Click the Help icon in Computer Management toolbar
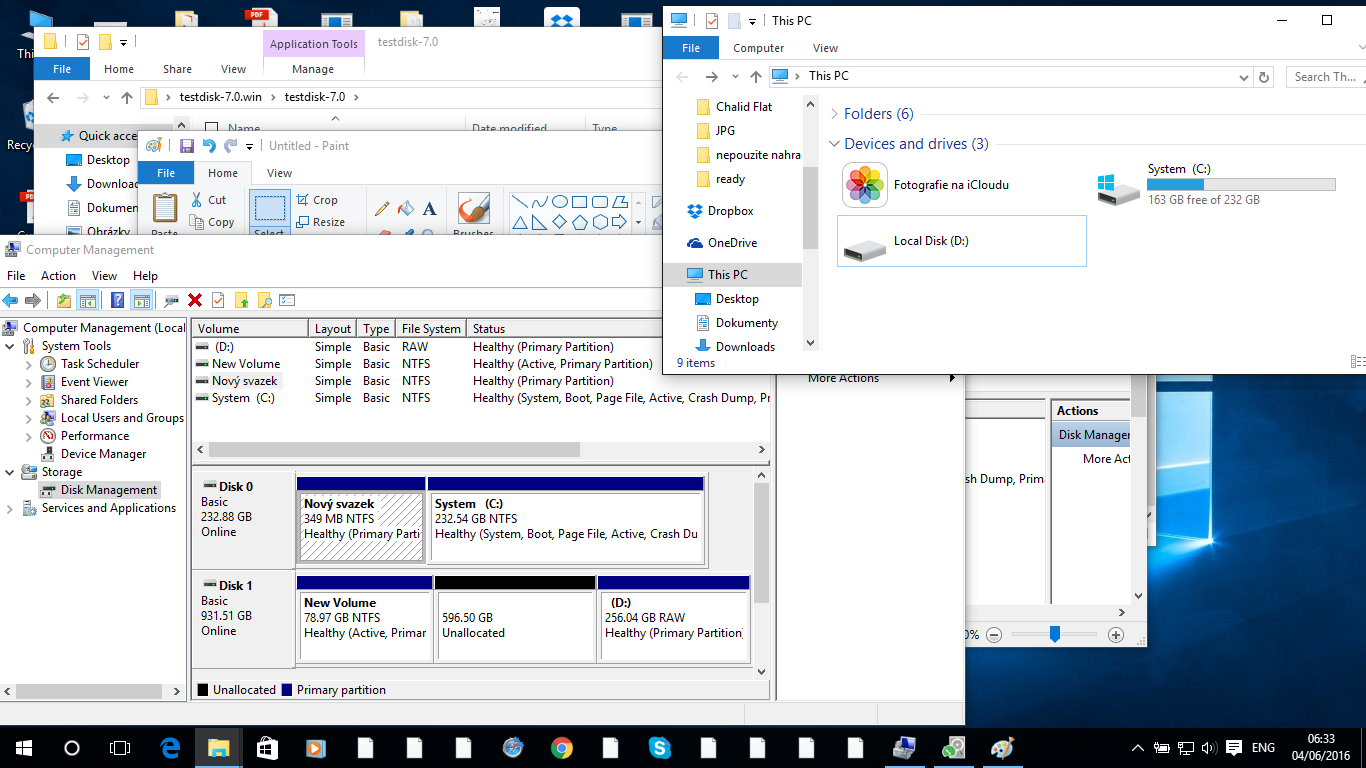The image size is (1366, 768). click(x=118, y=300)
